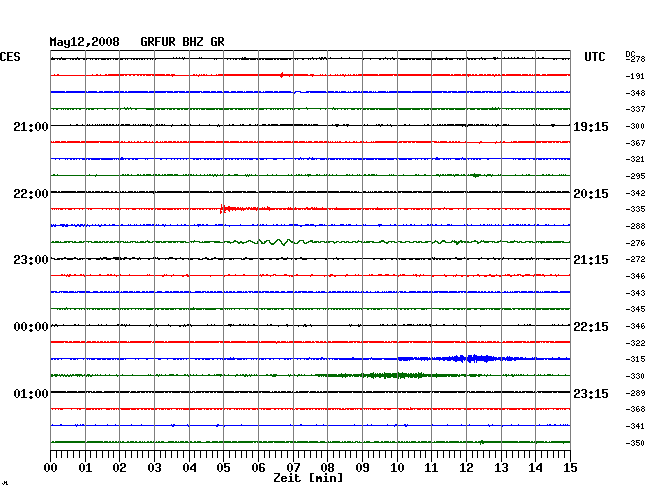Click the 07 minute axis label

(x=293, y=468)
